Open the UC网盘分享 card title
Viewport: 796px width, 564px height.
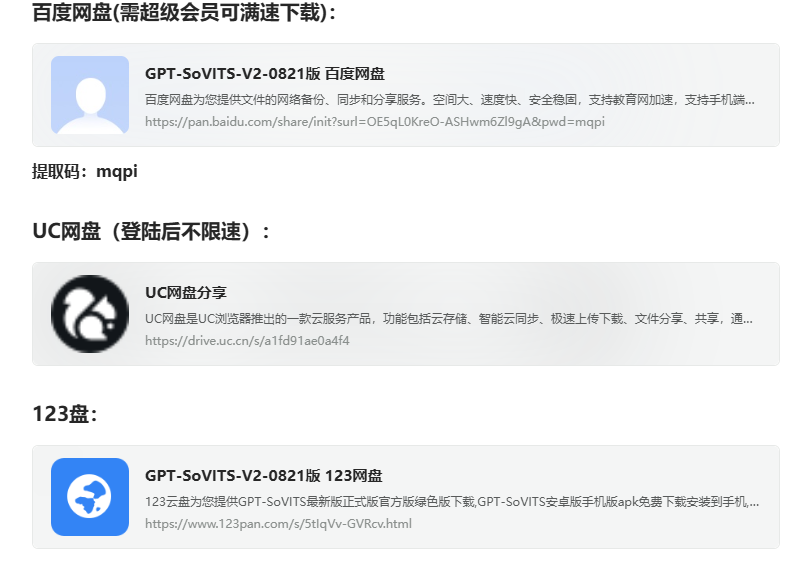pos(186,292)
